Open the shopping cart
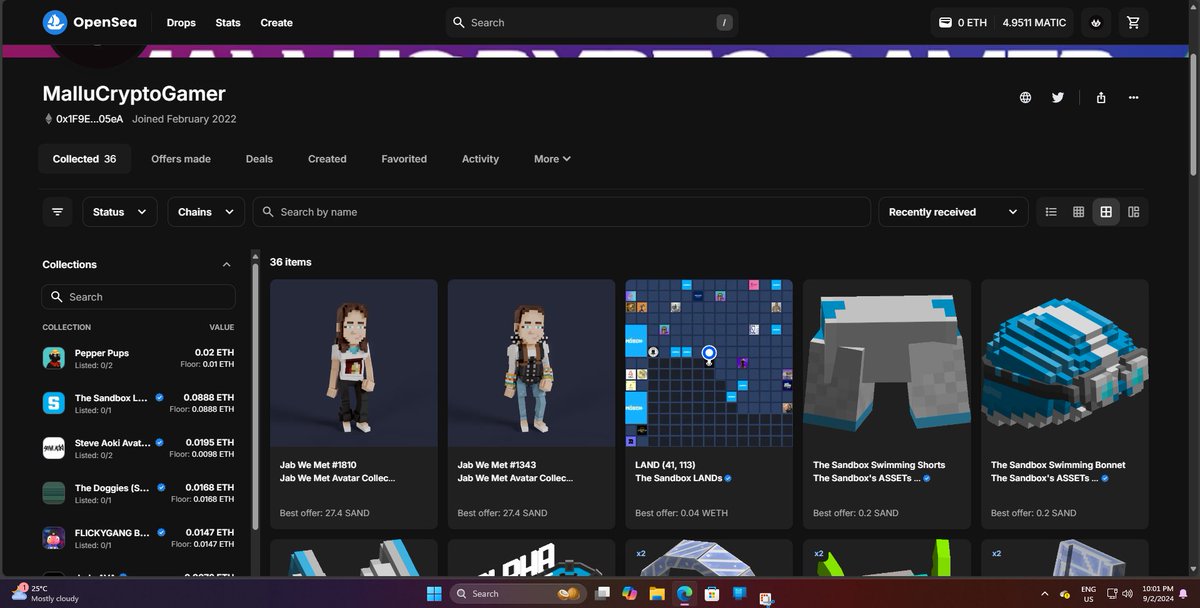The image size is (1200, 608). 1133,22
